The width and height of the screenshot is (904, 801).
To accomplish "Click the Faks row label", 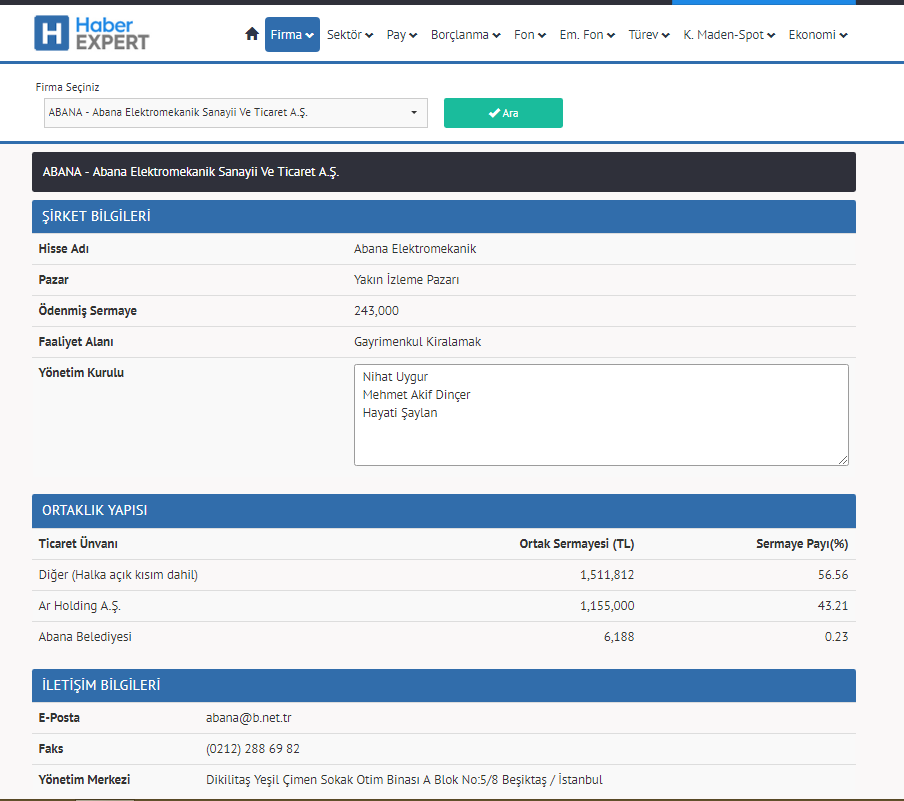I will pos(51,749).
